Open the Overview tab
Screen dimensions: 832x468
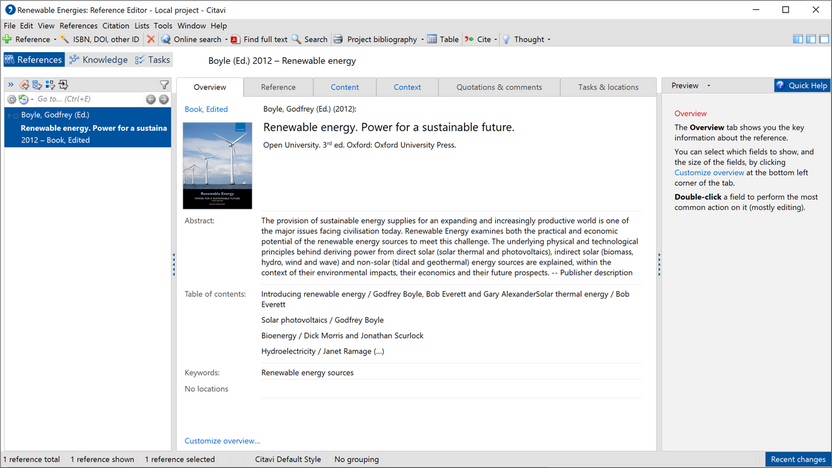[x=210, y=87]
